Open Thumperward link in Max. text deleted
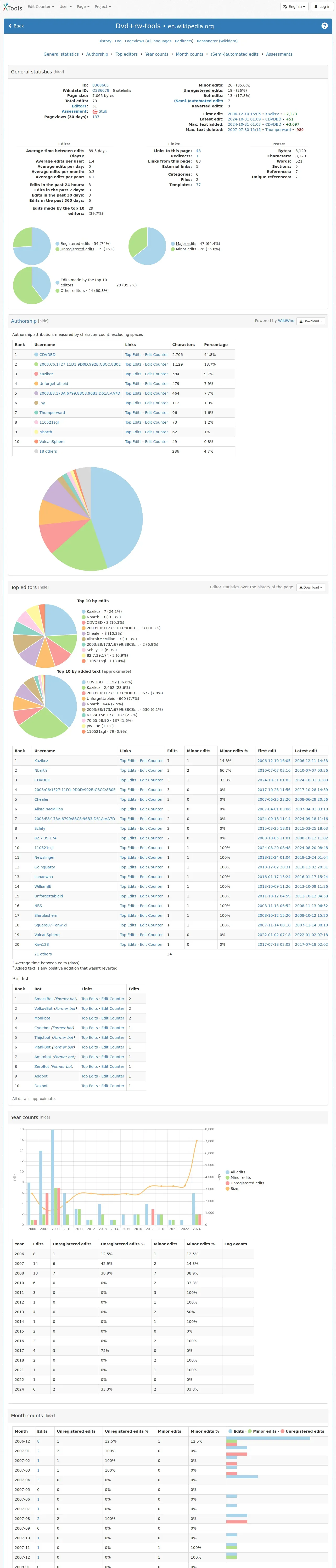Viewport: 336px width, 1568px height. 278,130
